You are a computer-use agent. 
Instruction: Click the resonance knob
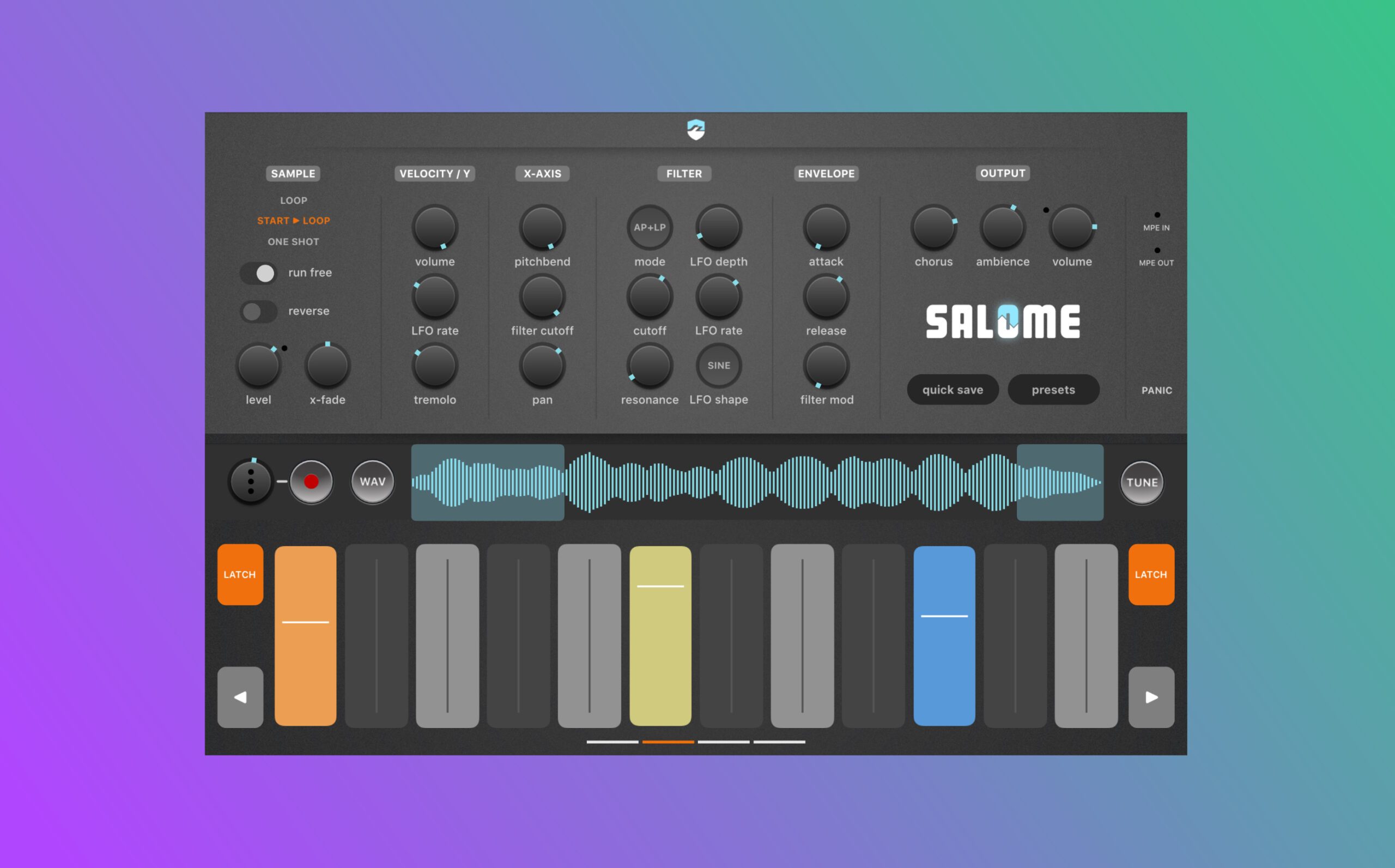coord(650,366)
